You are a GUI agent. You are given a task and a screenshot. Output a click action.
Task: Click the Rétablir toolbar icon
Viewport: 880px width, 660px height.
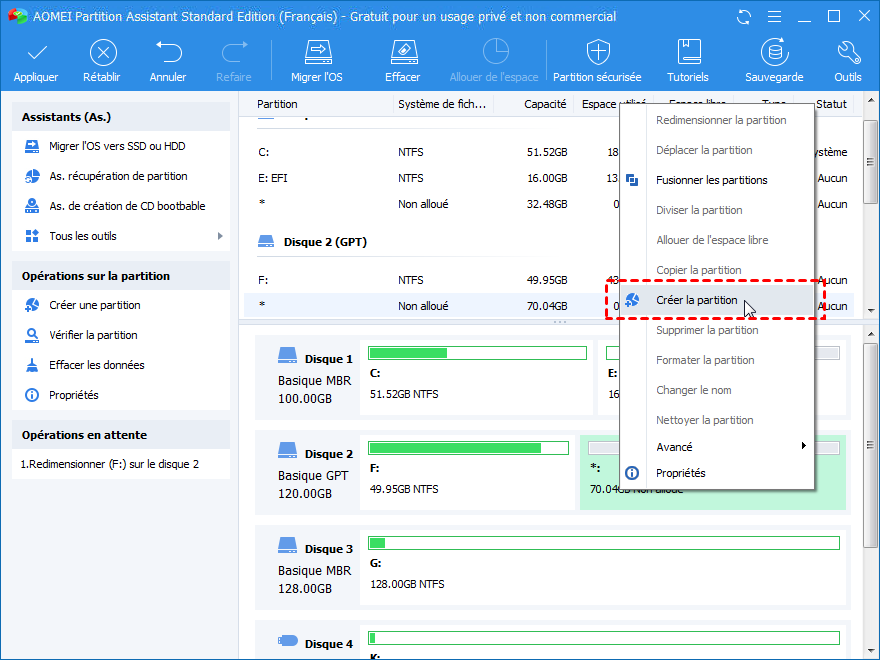coord(103,53)
